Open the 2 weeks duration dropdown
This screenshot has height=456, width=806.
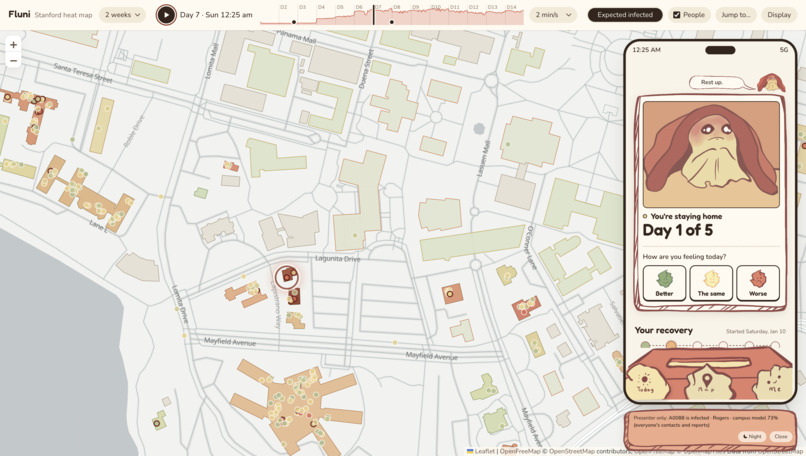coord(122,15)
